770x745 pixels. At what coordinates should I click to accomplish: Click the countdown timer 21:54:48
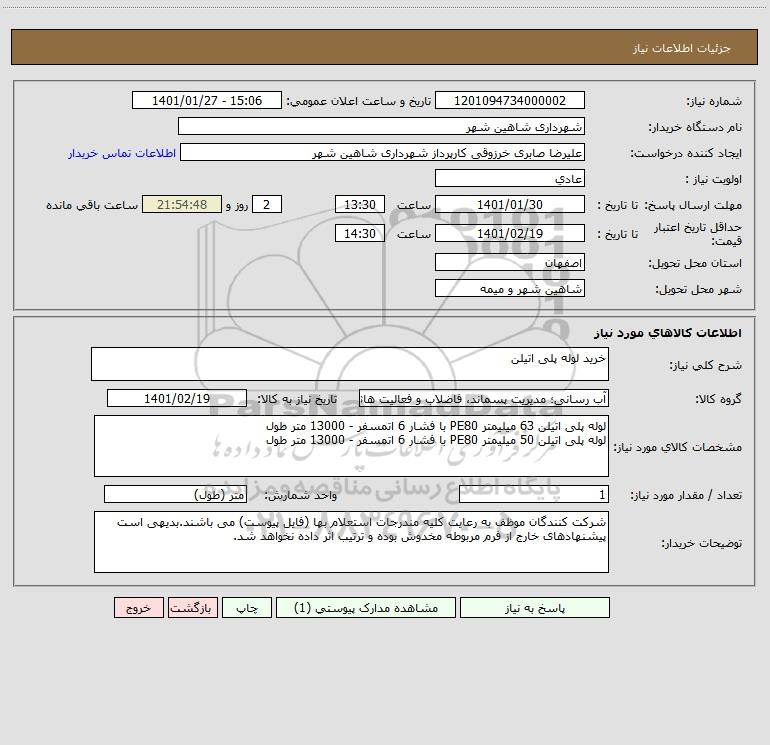point(182,204)
